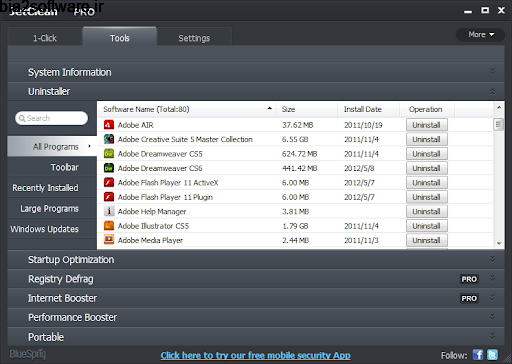This screenshot has height=364, width=512.
Task: Expand the System Information section
Action: coord(492,72)
